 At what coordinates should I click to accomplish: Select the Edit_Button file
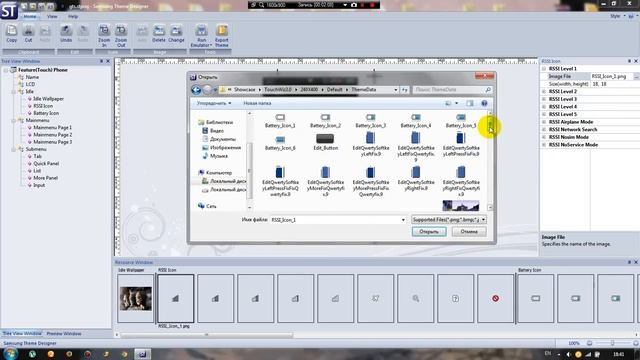[325, 142]
